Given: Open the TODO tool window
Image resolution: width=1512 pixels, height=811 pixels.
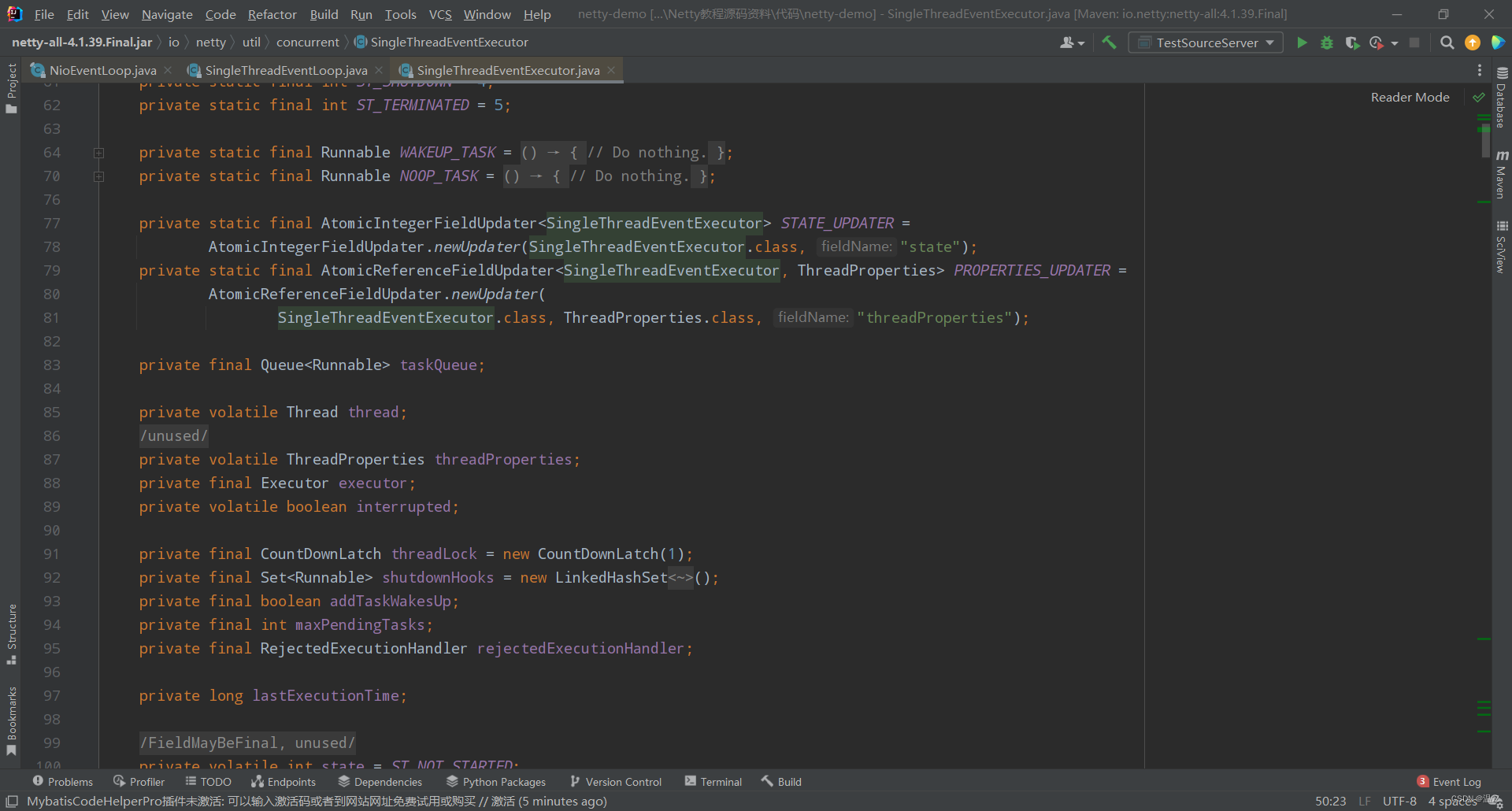Looking at the screenshot, I should [209, 782].
